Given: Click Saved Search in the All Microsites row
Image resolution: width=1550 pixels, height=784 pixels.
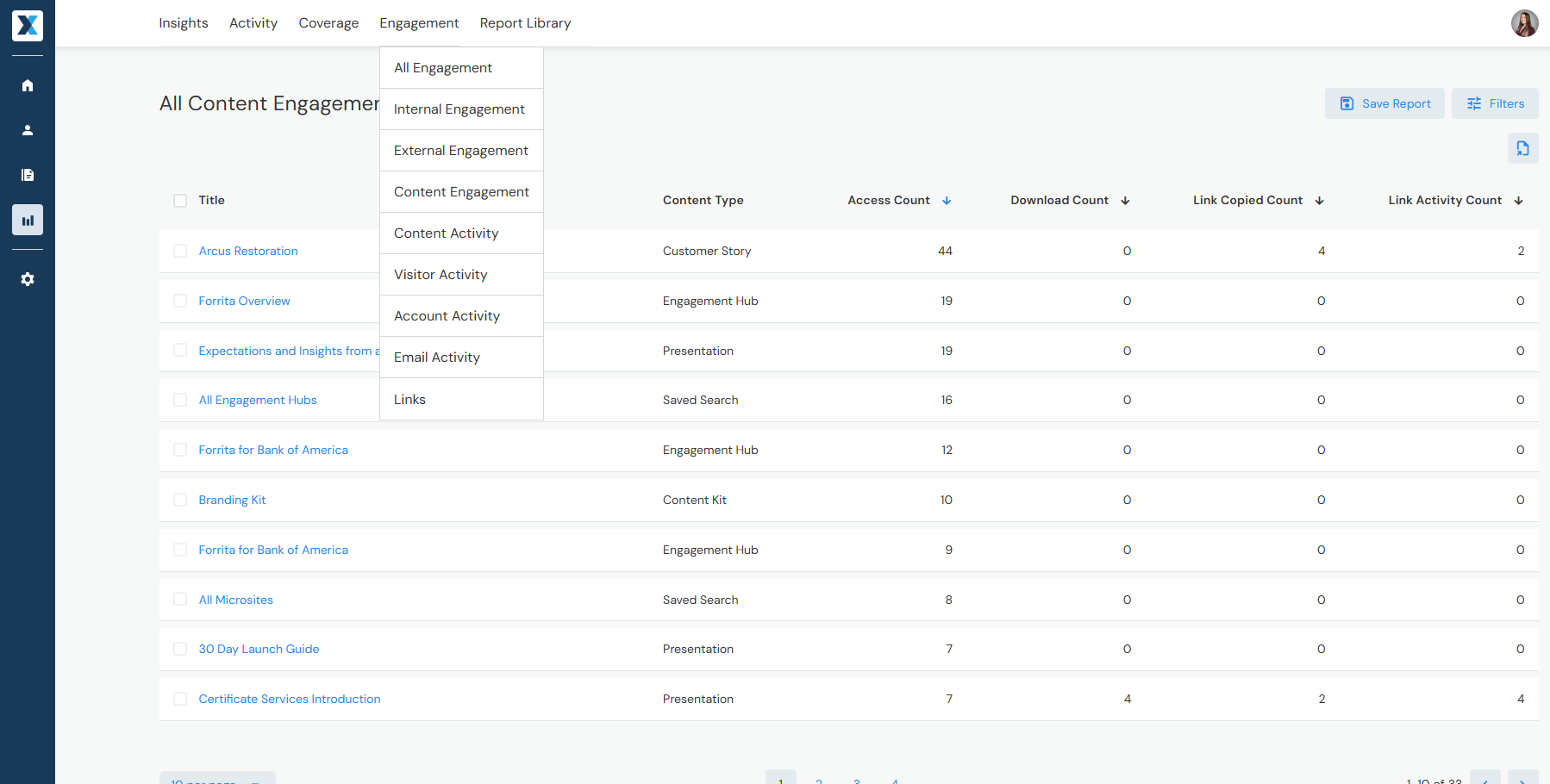Looking at the screenshot, I should click(701, 600).
